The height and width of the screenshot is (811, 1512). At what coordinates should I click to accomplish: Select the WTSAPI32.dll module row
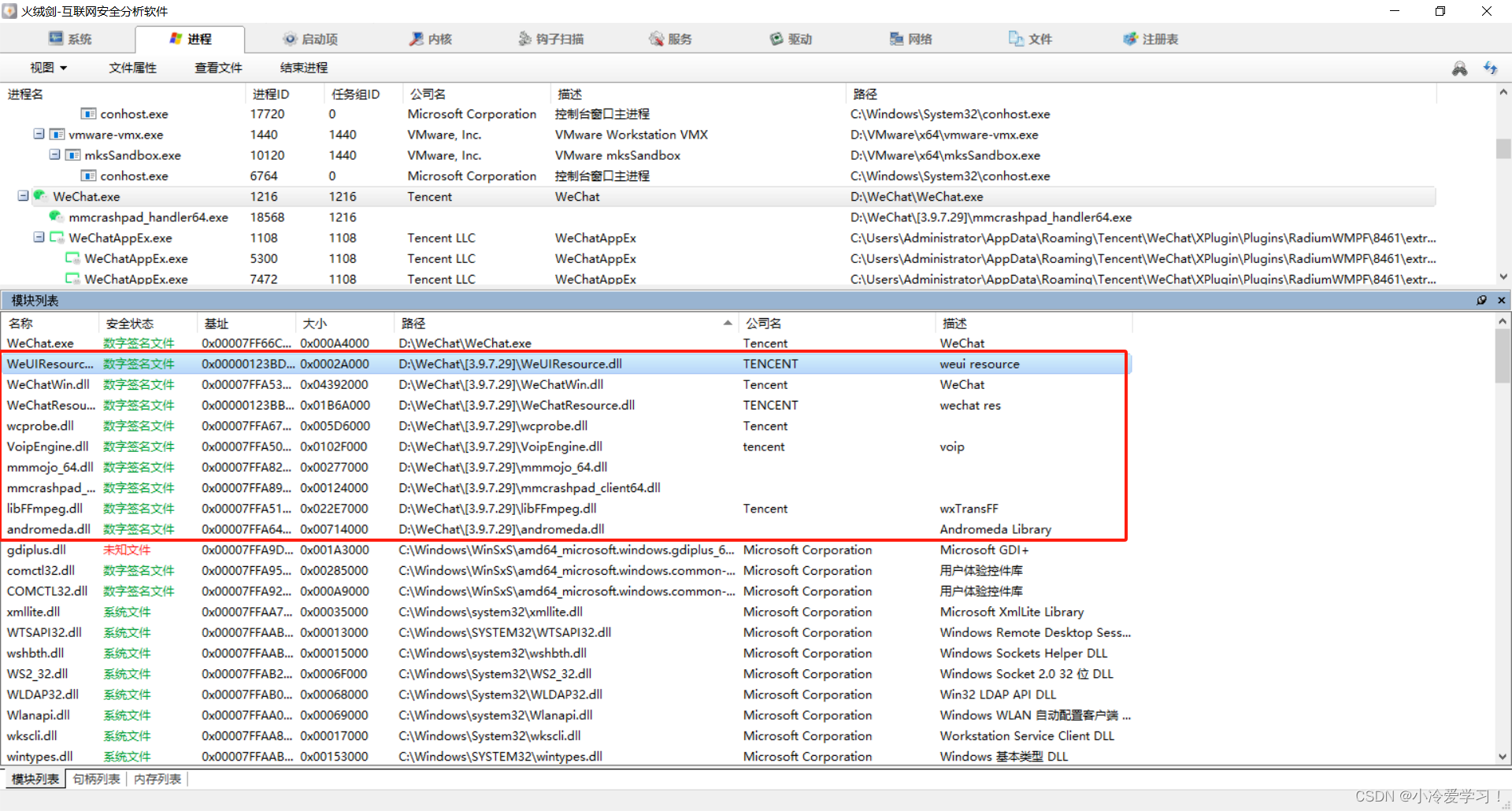click(x=566, y=632)
